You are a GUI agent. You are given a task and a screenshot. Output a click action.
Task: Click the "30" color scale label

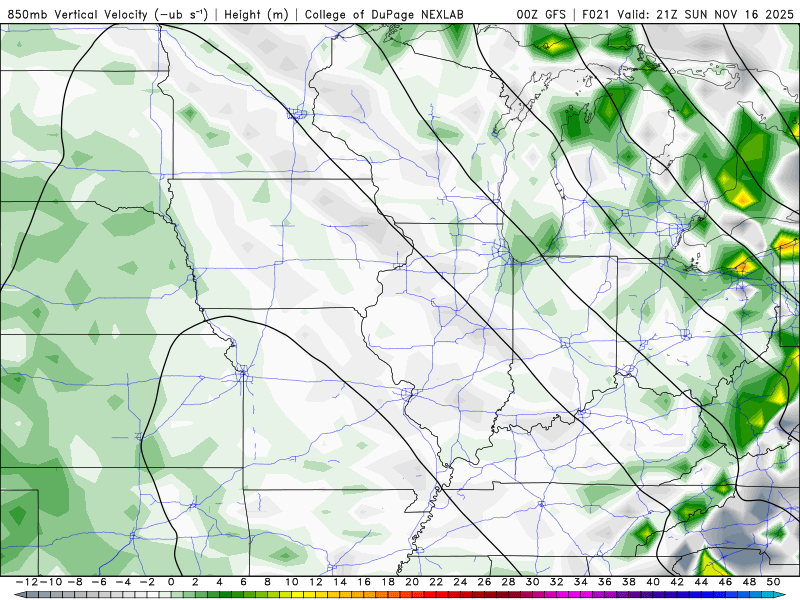click(x=533, y=582)
